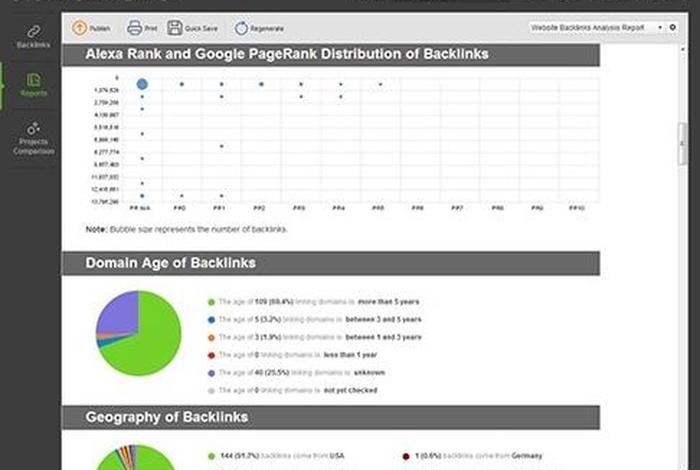Click the scrollbar up arrow of the report
This screenshot has width=700, height=470.
click(682, 48)
